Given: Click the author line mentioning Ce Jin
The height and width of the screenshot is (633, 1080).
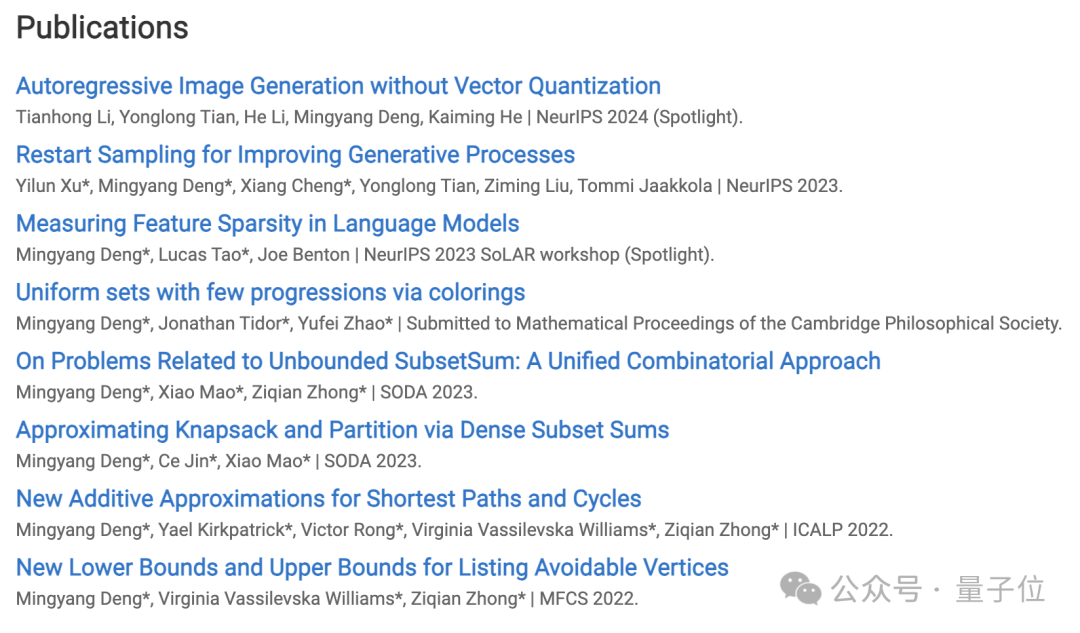Looking at the screenshot, I should pos(219,461).
